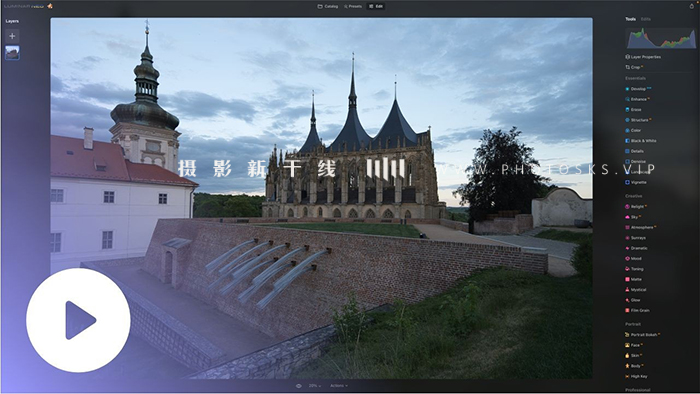Select the image layer thumbnail

click(x=12, y=53)
